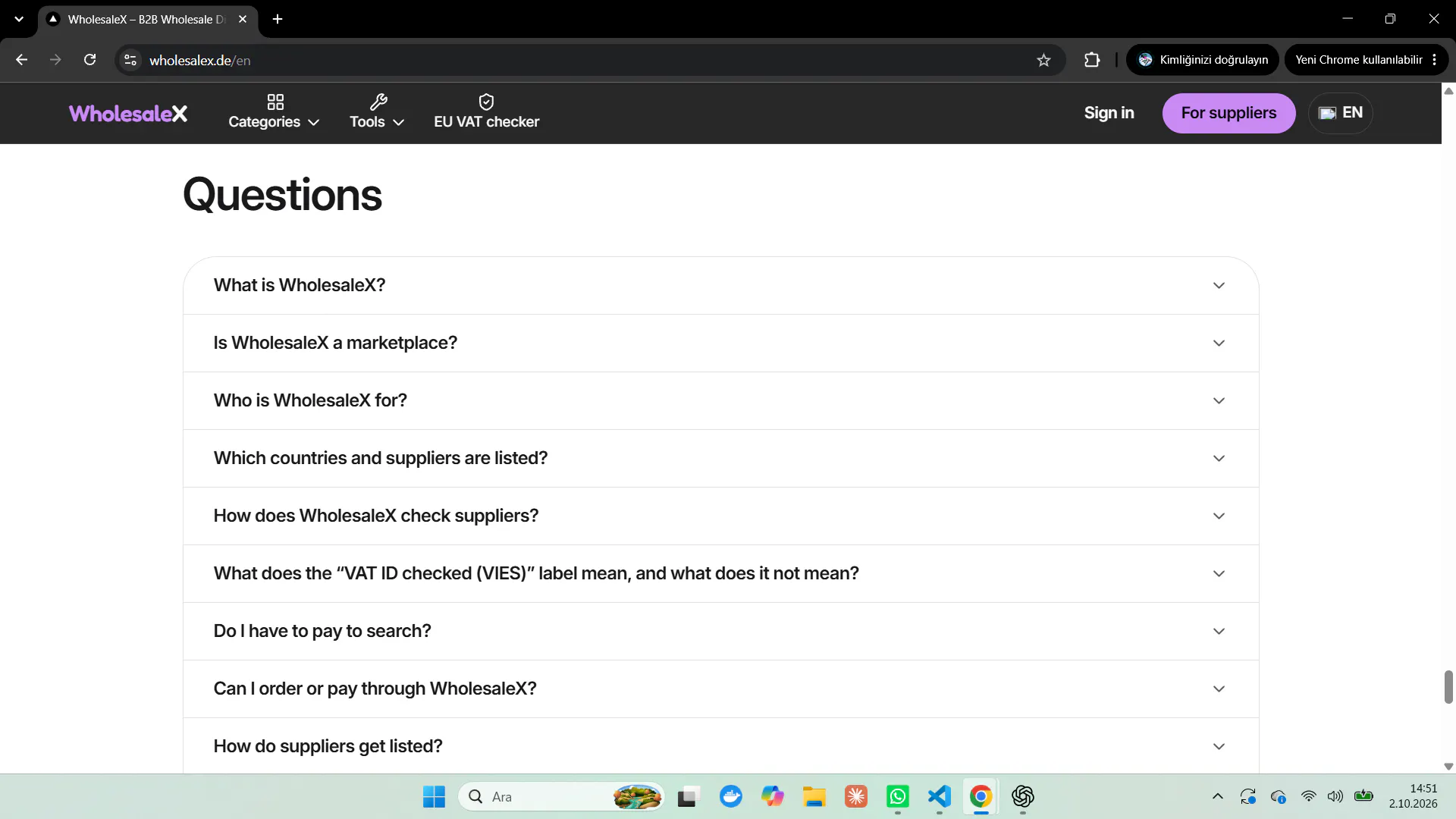1456x819 pixels.
Task: Click Yeni Chrome kullanılabilir update button
Action: [x=1358, y=60]
